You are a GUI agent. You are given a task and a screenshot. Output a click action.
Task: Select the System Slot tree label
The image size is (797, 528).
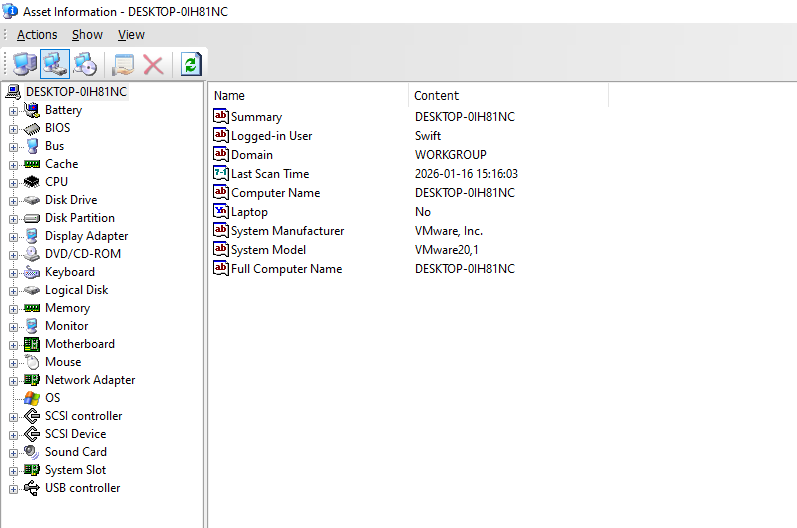click(x=75, y=470)
